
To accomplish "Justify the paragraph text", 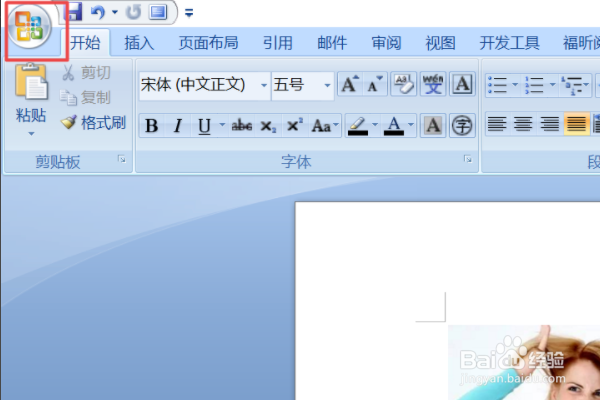I will (576, 124).
